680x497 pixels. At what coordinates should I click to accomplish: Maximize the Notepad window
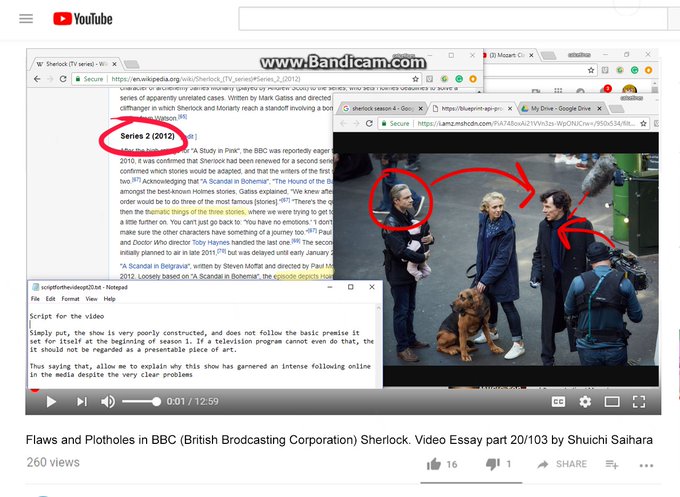click(x=350, y=287)
